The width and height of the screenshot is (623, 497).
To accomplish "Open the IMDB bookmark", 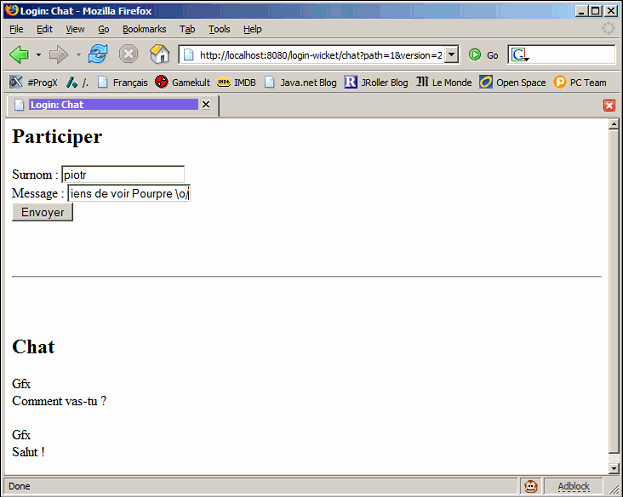I will (236, 82).
